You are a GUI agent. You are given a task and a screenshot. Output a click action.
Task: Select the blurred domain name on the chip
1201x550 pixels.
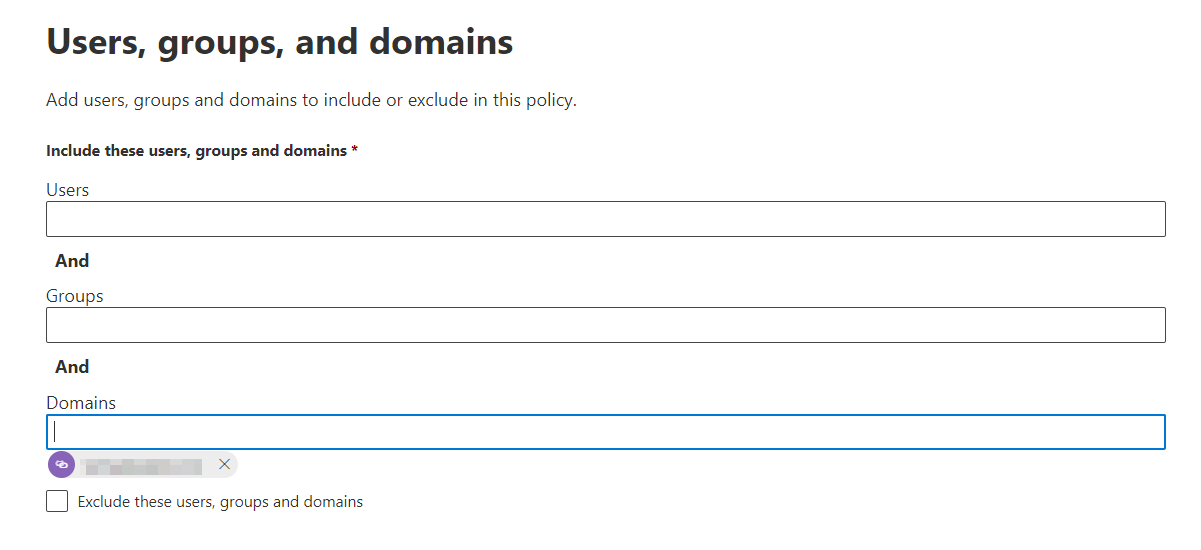141,465
